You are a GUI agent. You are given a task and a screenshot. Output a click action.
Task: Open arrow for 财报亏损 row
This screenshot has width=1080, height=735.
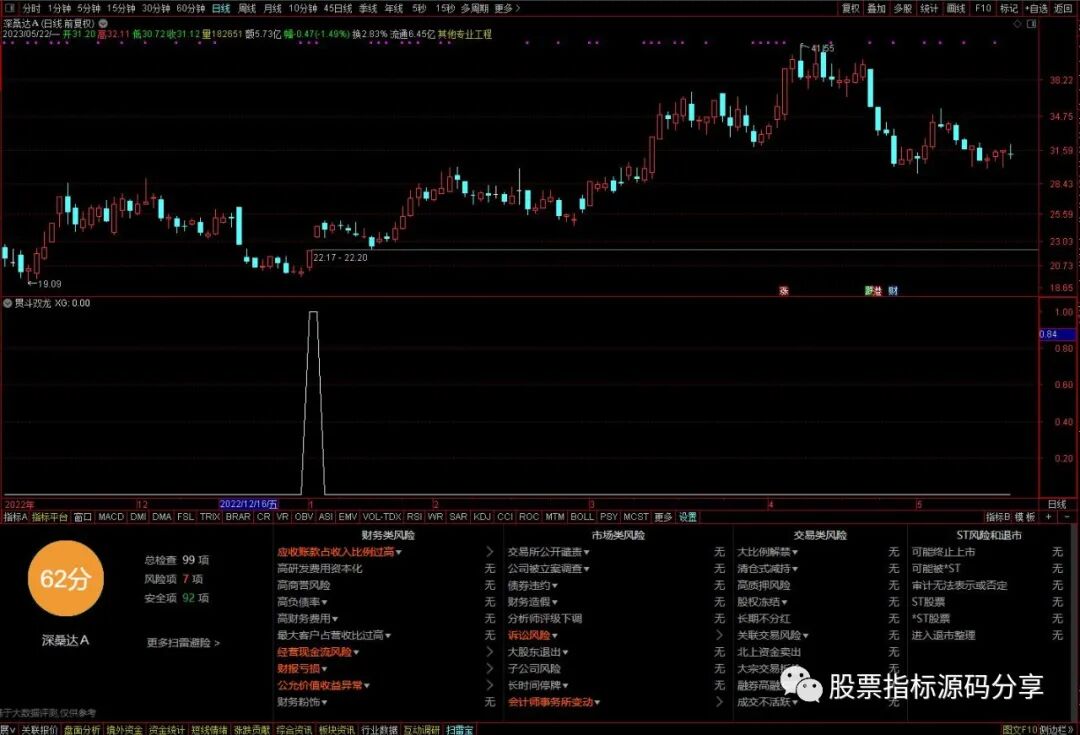(x=490, y=668)
